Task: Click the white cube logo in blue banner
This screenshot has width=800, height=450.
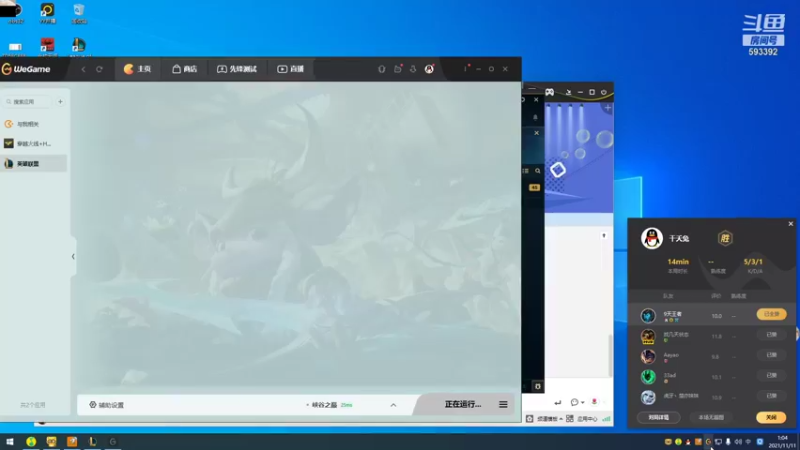Action: point(558,169)
